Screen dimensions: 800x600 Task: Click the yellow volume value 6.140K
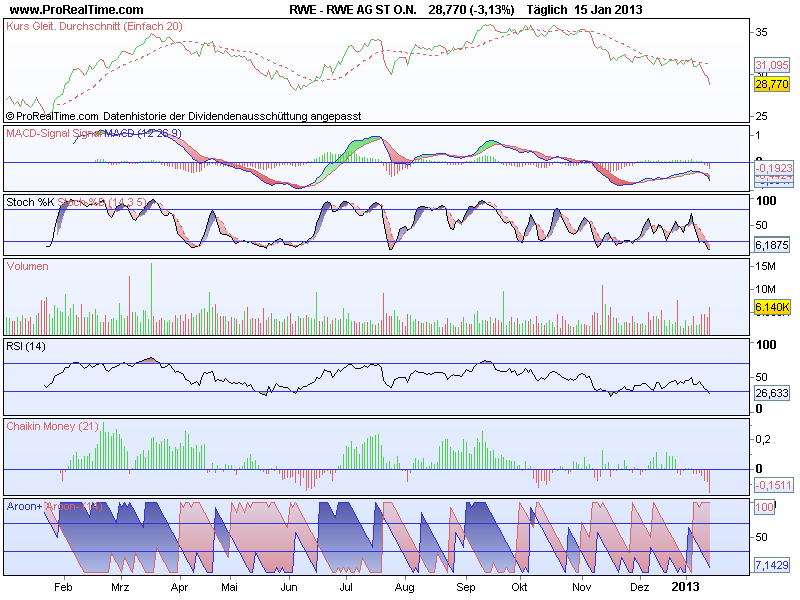[772, 307]
